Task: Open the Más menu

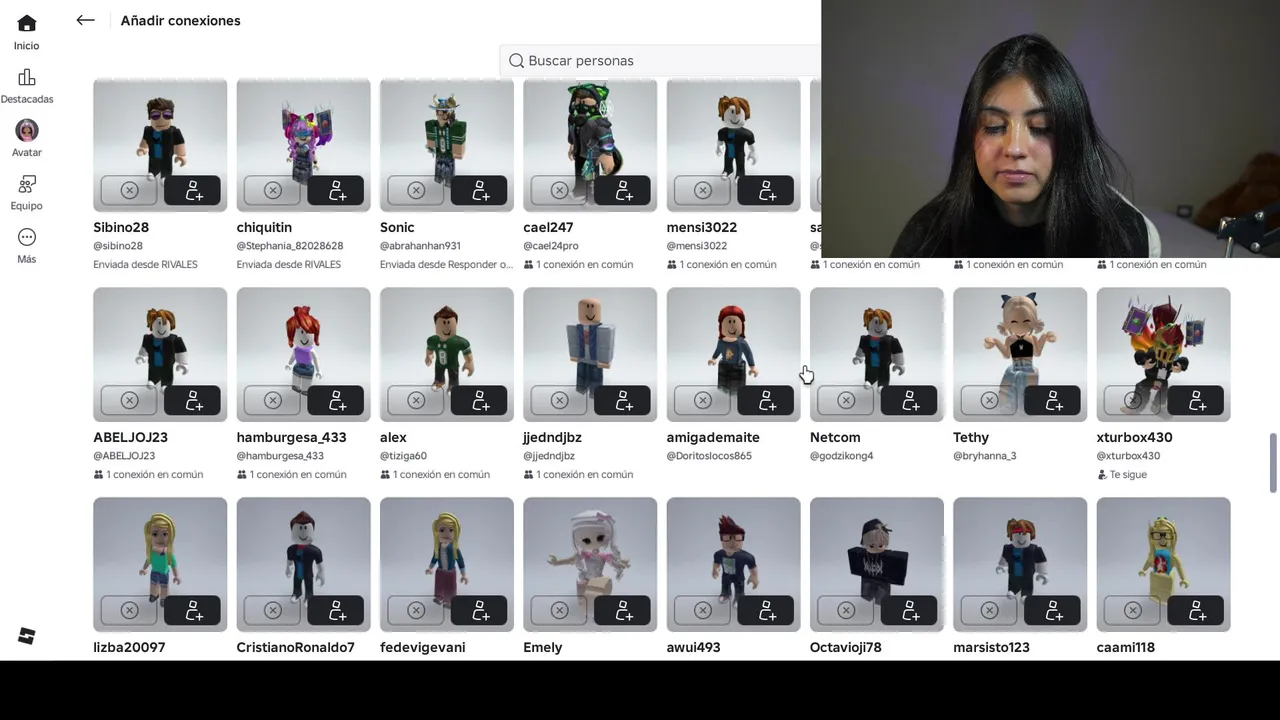Action: point(27,246)
